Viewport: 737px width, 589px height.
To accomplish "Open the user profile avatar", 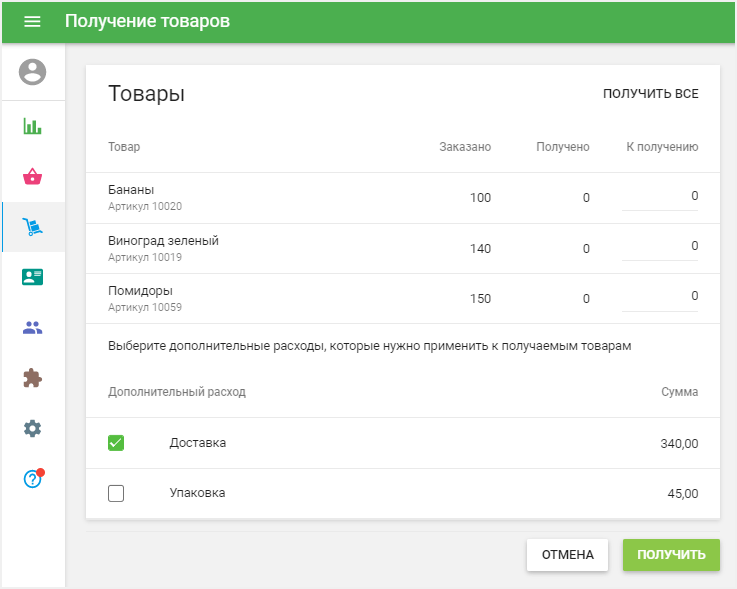I will pos(33,72).
